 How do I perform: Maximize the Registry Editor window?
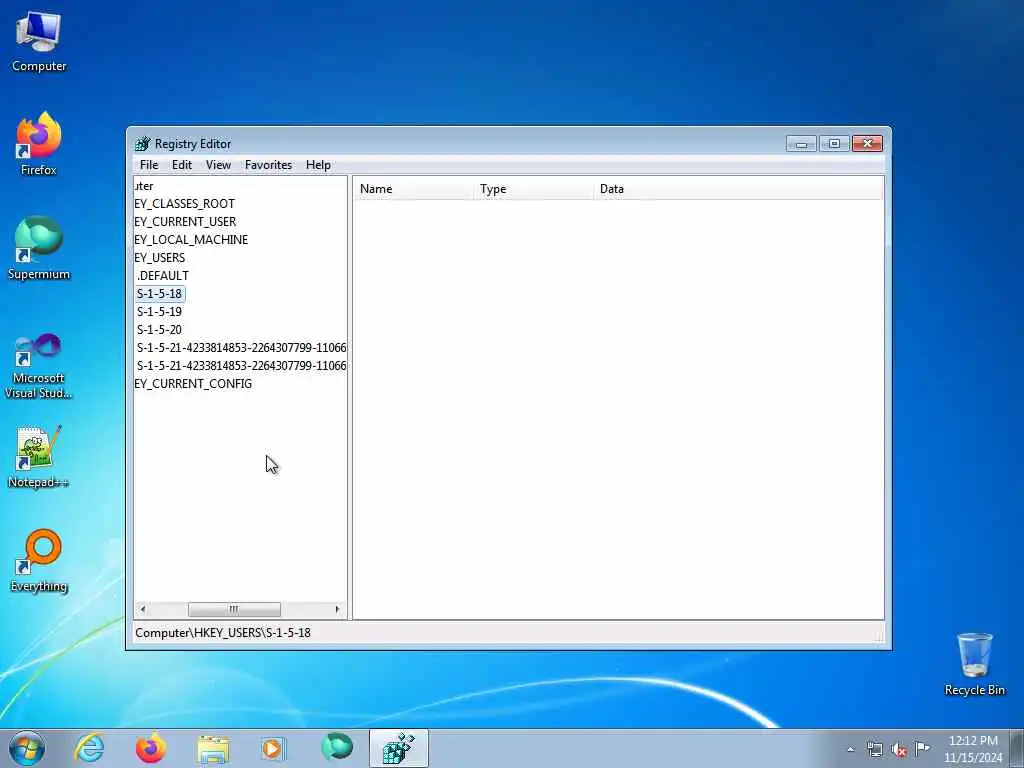click(x=834, y=144)
